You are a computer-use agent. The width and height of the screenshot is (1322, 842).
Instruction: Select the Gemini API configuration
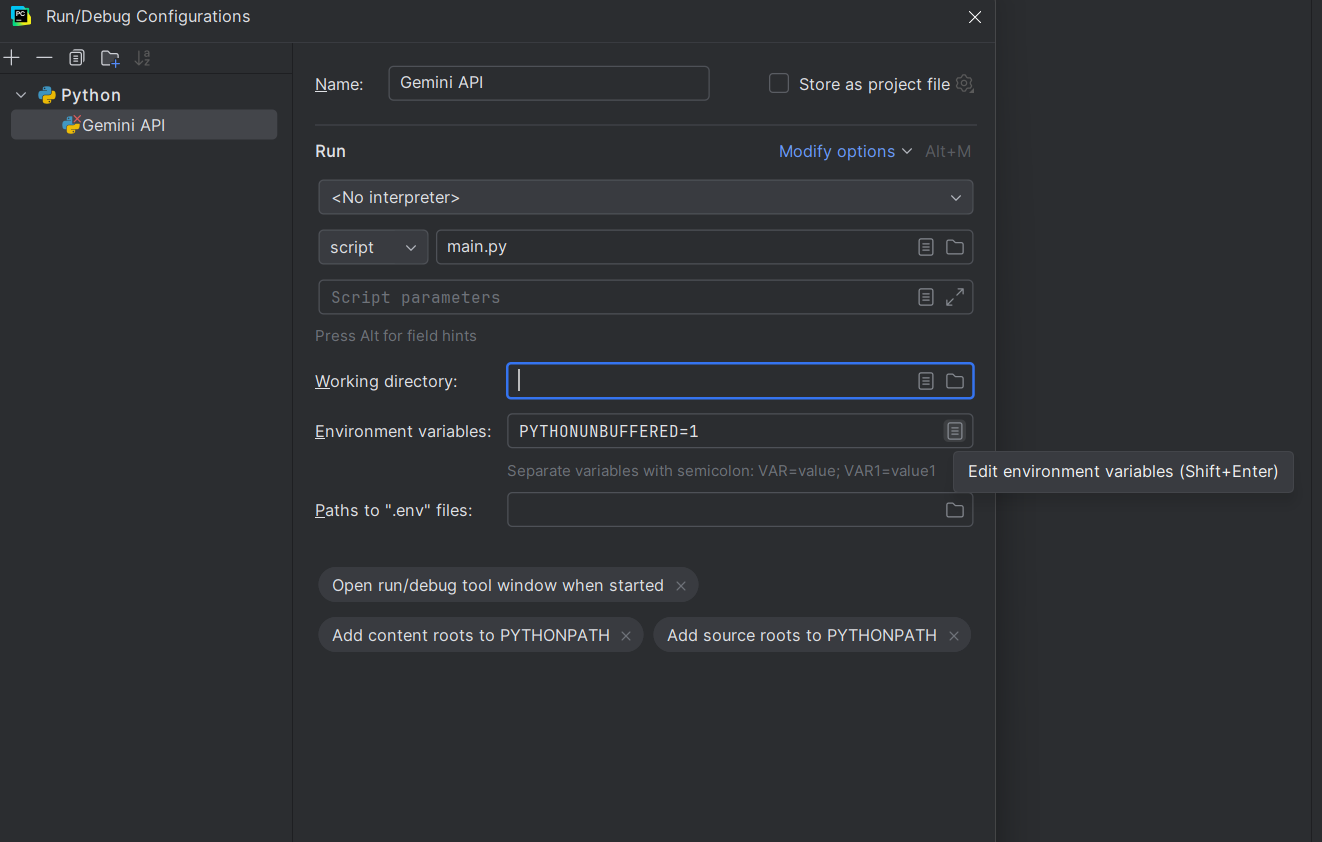(144, 125)
